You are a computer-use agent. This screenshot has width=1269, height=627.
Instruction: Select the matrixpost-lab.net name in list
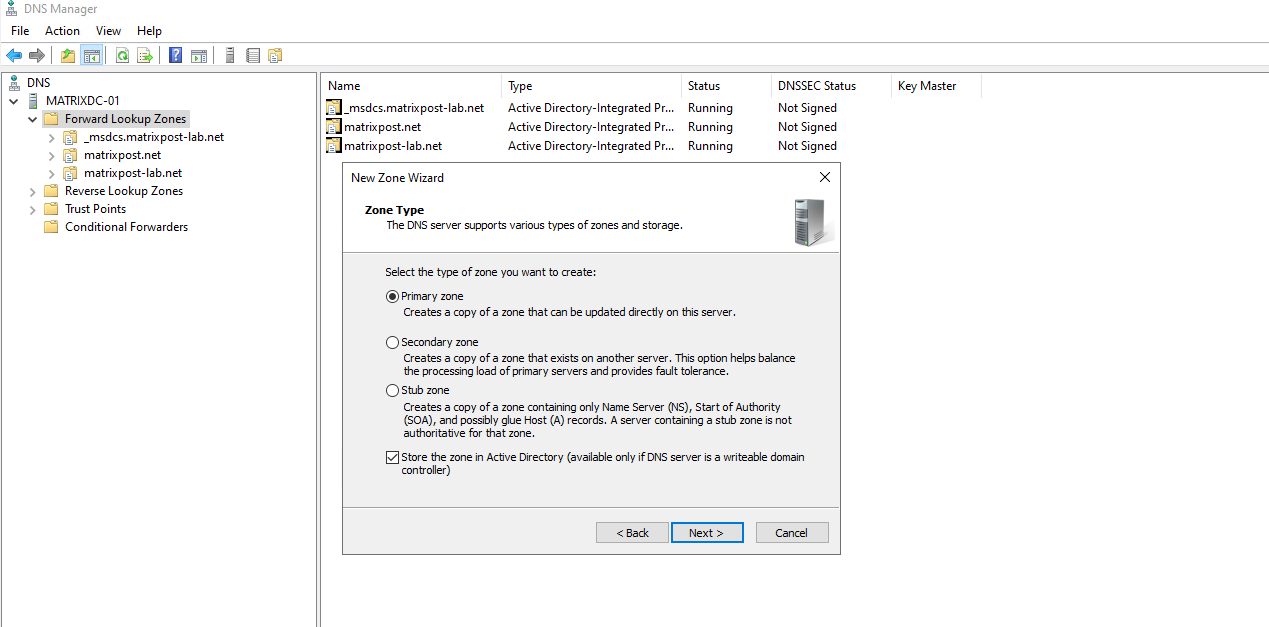[x=393, y=146]
